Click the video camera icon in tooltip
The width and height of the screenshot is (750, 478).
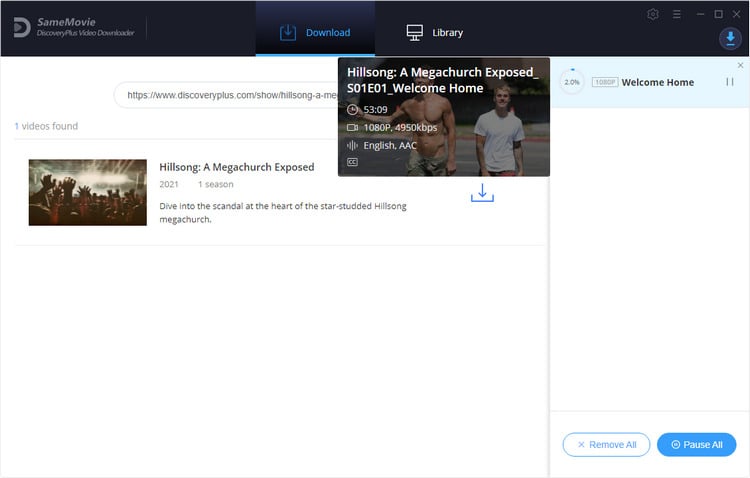tap(352, 127)
